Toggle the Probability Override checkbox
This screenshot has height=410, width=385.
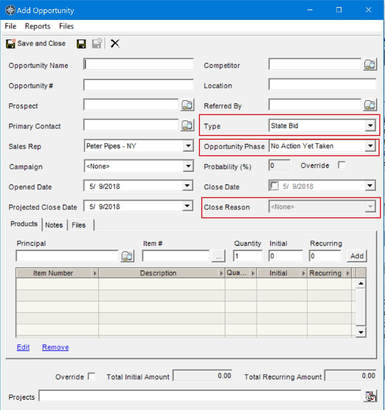point(341,165)
